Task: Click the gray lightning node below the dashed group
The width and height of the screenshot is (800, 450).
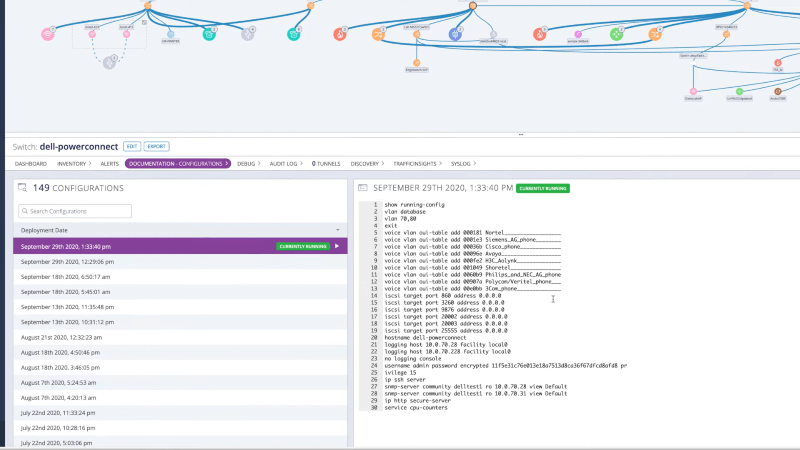Action: (109, 63)
